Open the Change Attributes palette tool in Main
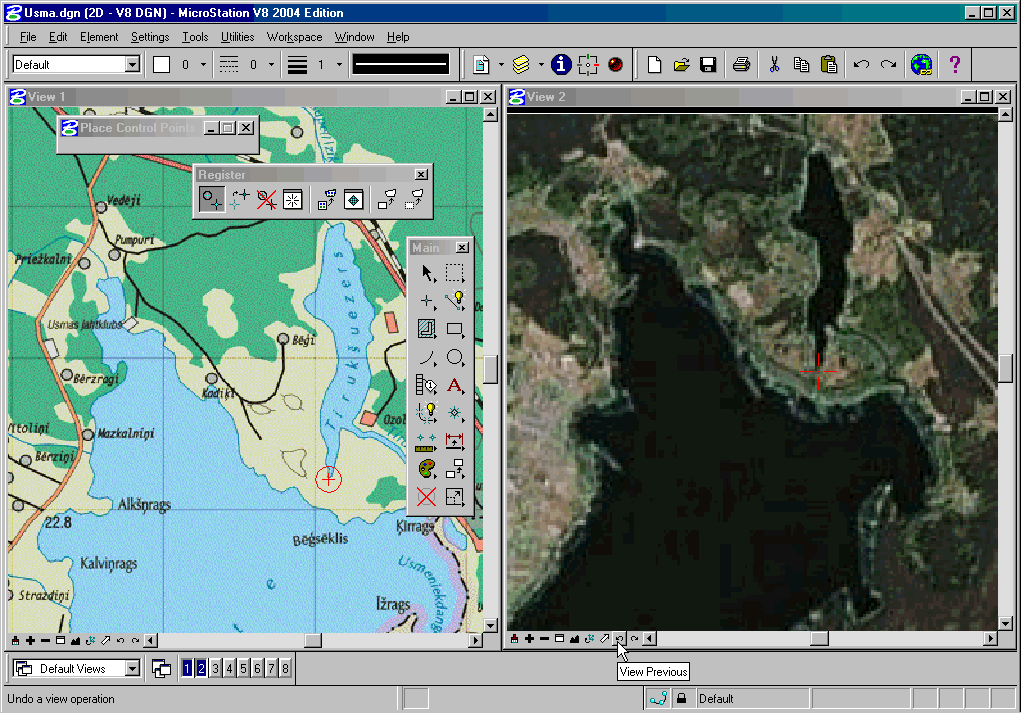 pyautogui.click(x=427, y=469)
